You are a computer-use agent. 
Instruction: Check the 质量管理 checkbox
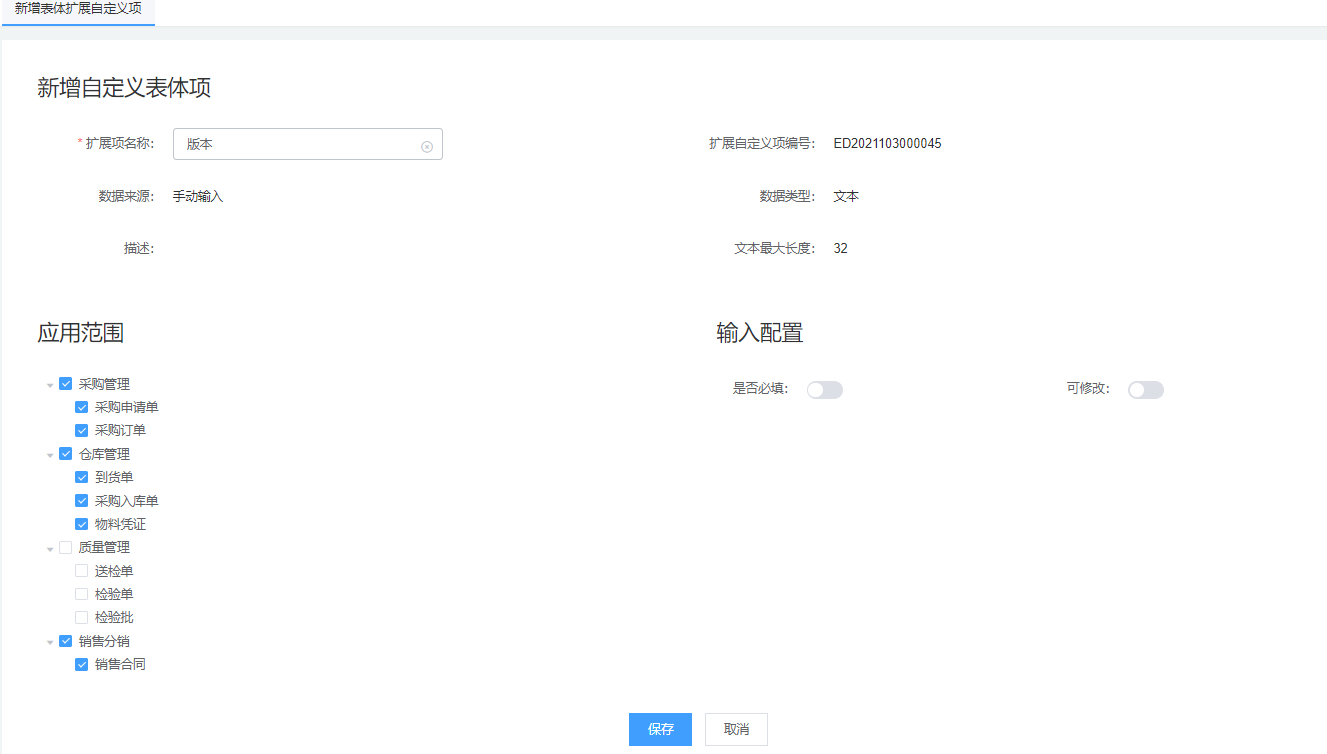click(66, 548)
